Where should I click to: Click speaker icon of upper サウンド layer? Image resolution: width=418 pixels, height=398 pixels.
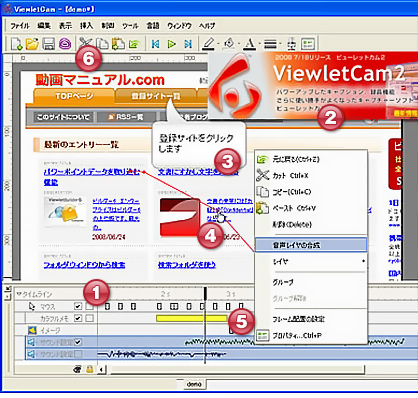(32, 342)
